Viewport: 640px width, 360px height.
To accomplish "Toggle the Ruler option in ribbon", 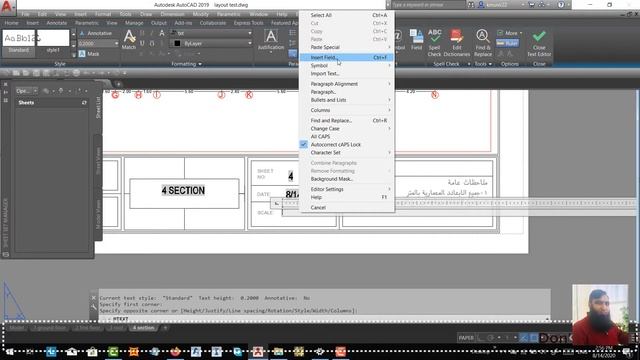I will 507,43.
